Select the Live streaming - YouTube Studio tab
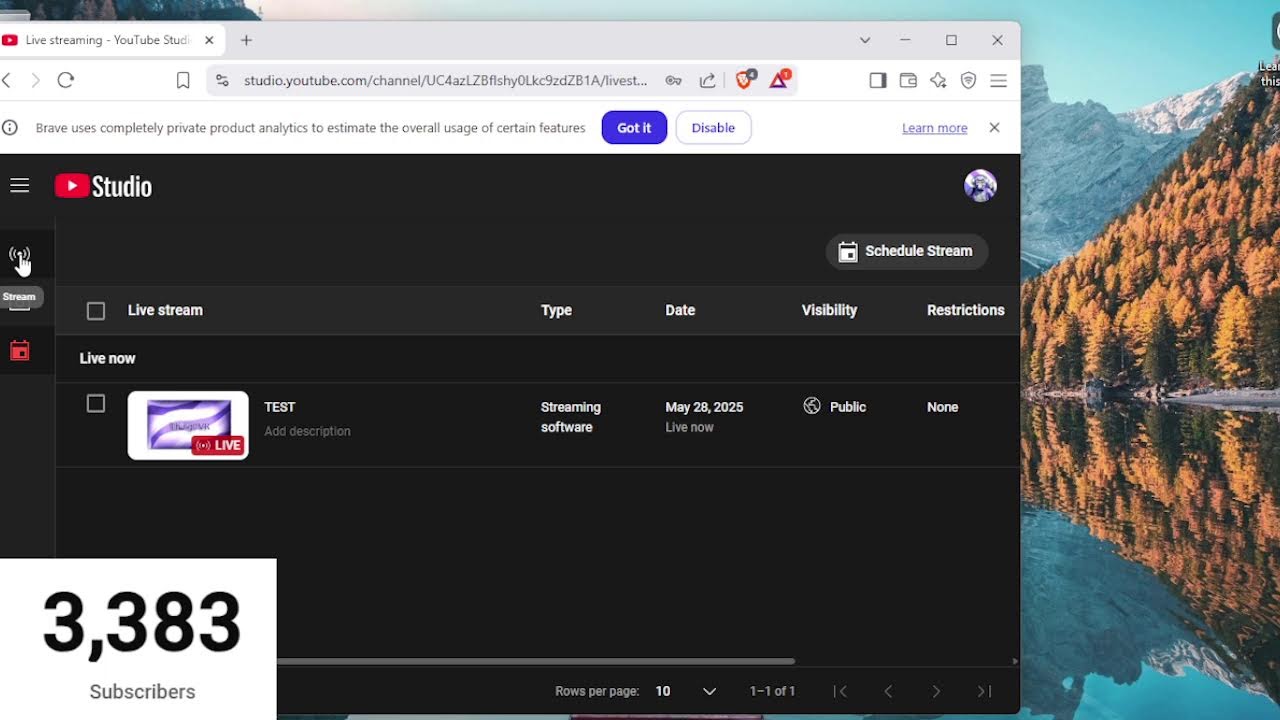 click(107, 40)
